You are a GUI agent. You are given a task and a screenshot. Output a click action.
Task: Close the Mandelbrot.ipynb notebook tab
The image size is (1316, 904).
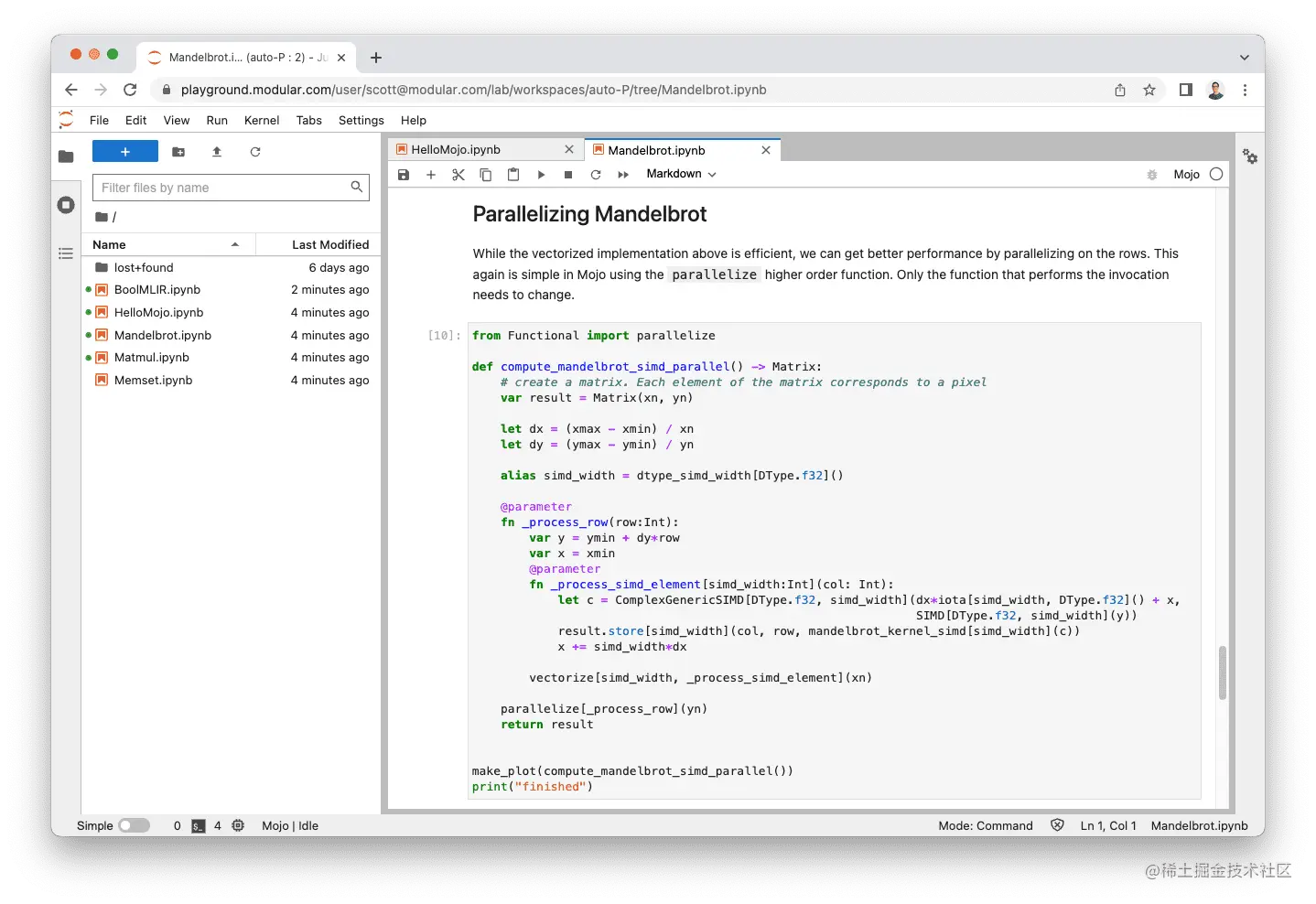(766, 150)
